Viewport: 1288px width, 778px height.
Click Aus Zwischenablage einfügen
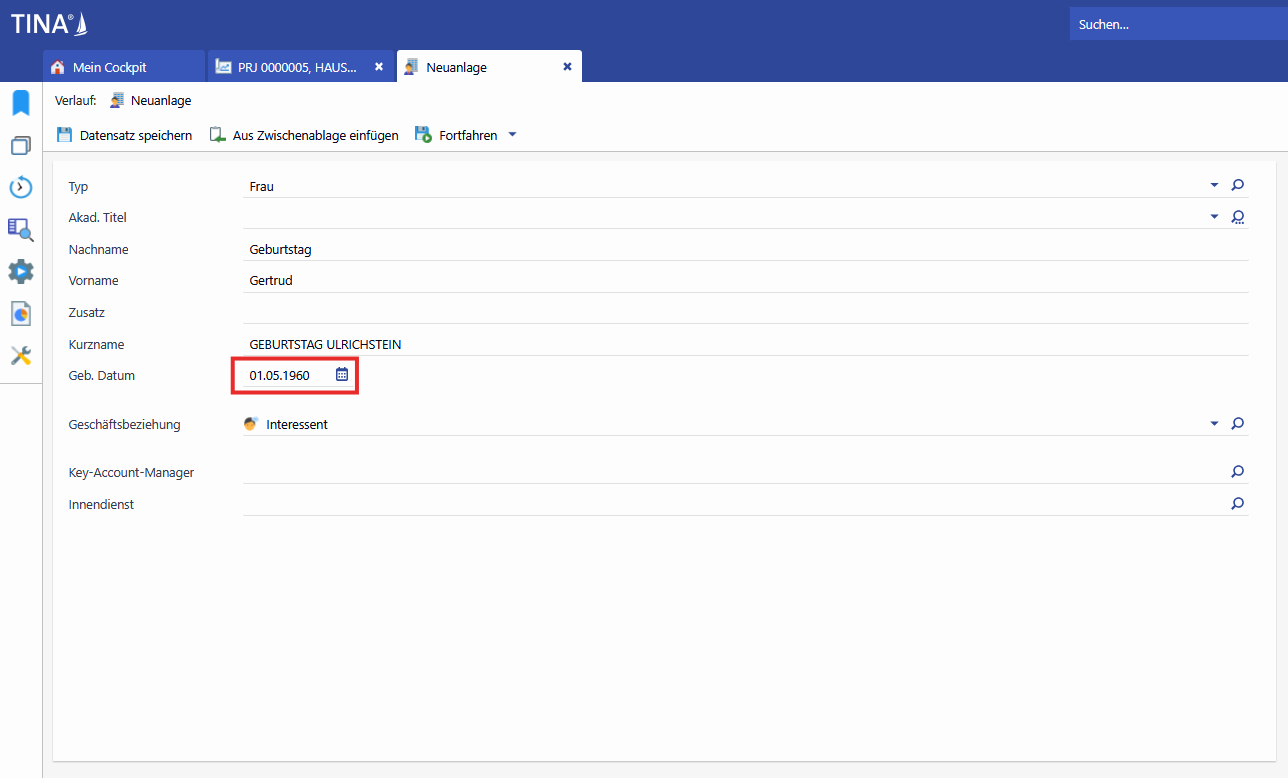[x=304, y=135]
